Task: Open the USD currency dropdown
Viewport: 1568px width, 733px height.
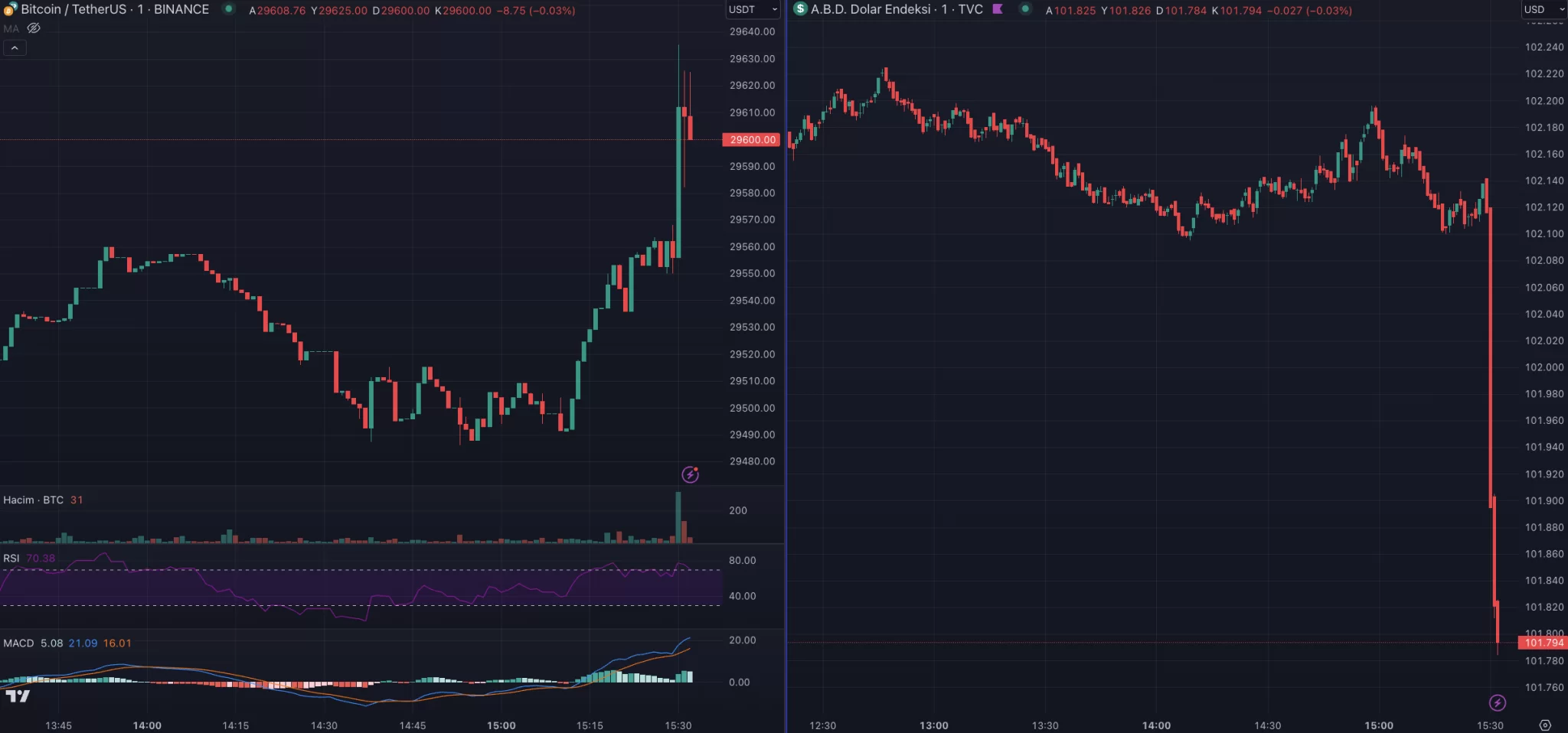Action: (1543, 9)
